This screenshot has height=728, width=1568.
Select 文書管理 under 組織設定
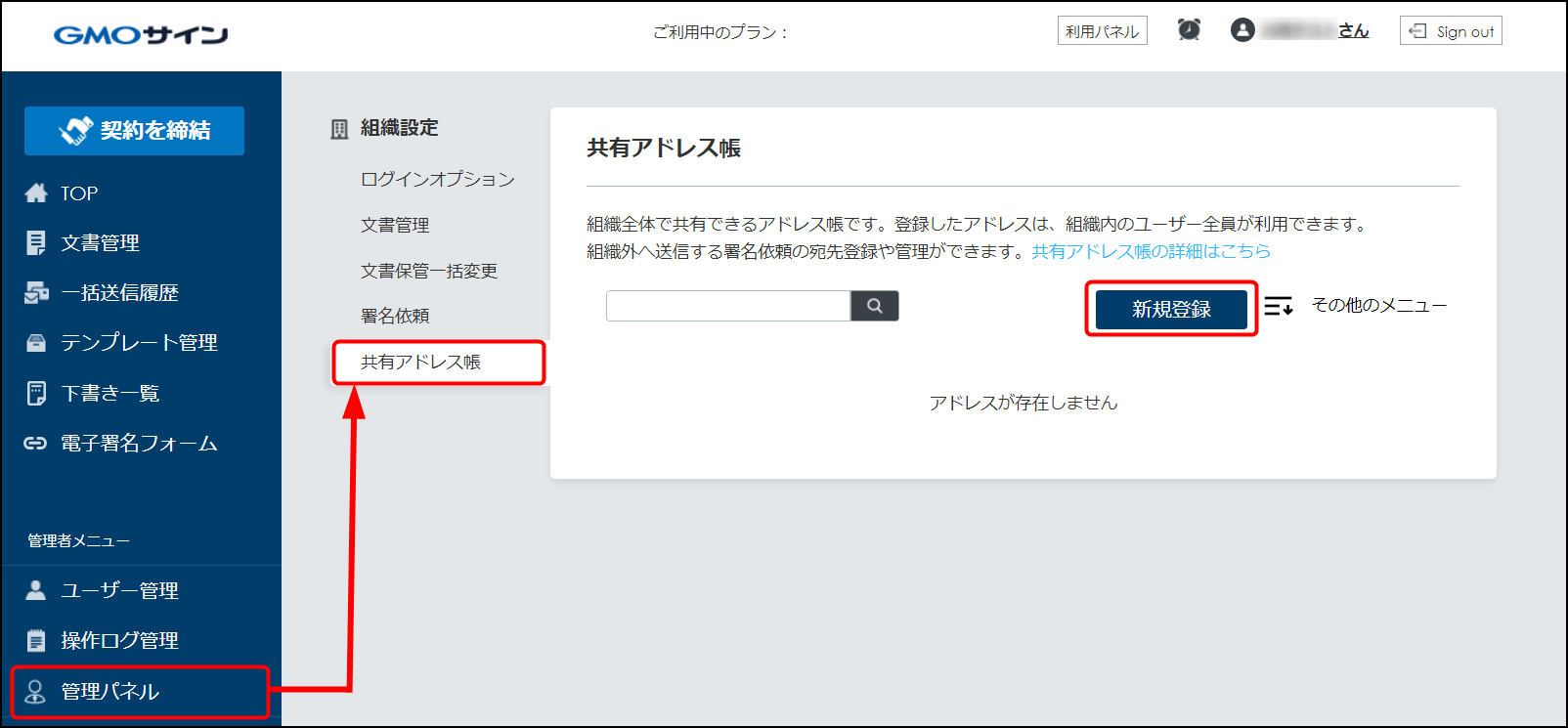click(x=395, y=225)
